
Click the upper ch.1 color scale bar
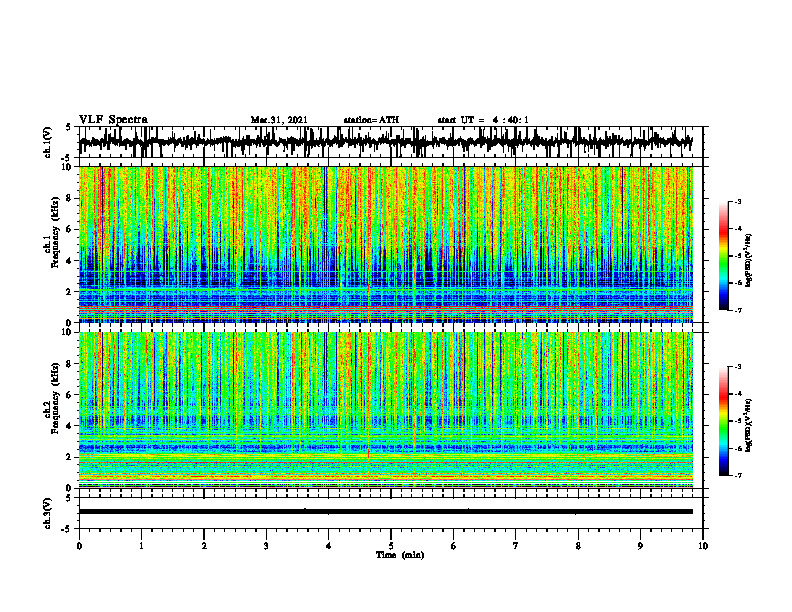(723, 256)
